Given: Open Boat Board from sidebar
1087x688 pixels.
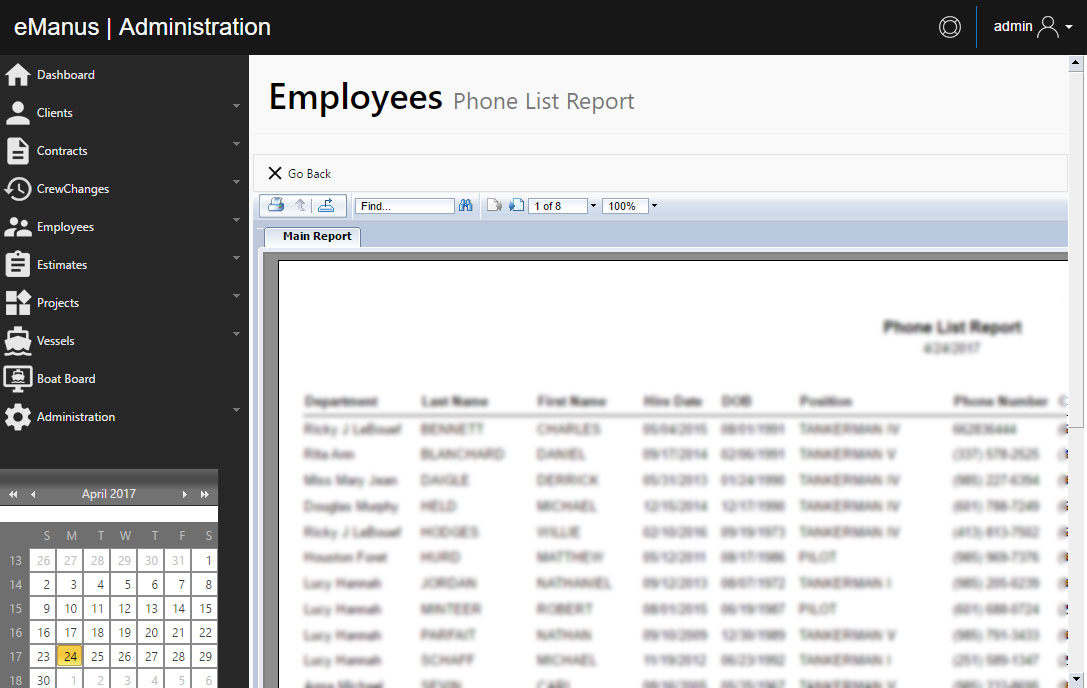Looking at the screenshot, I should [x=66, y=379].
